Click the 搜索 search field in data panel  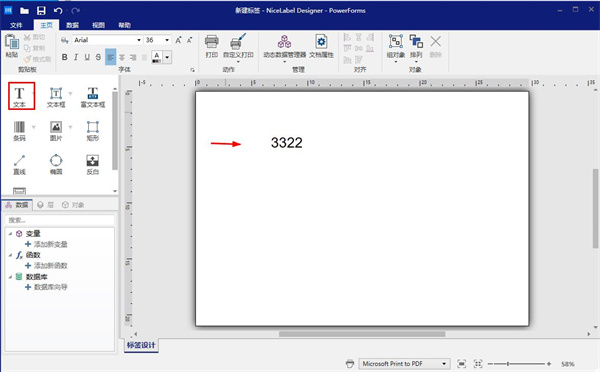pos(60,220)
